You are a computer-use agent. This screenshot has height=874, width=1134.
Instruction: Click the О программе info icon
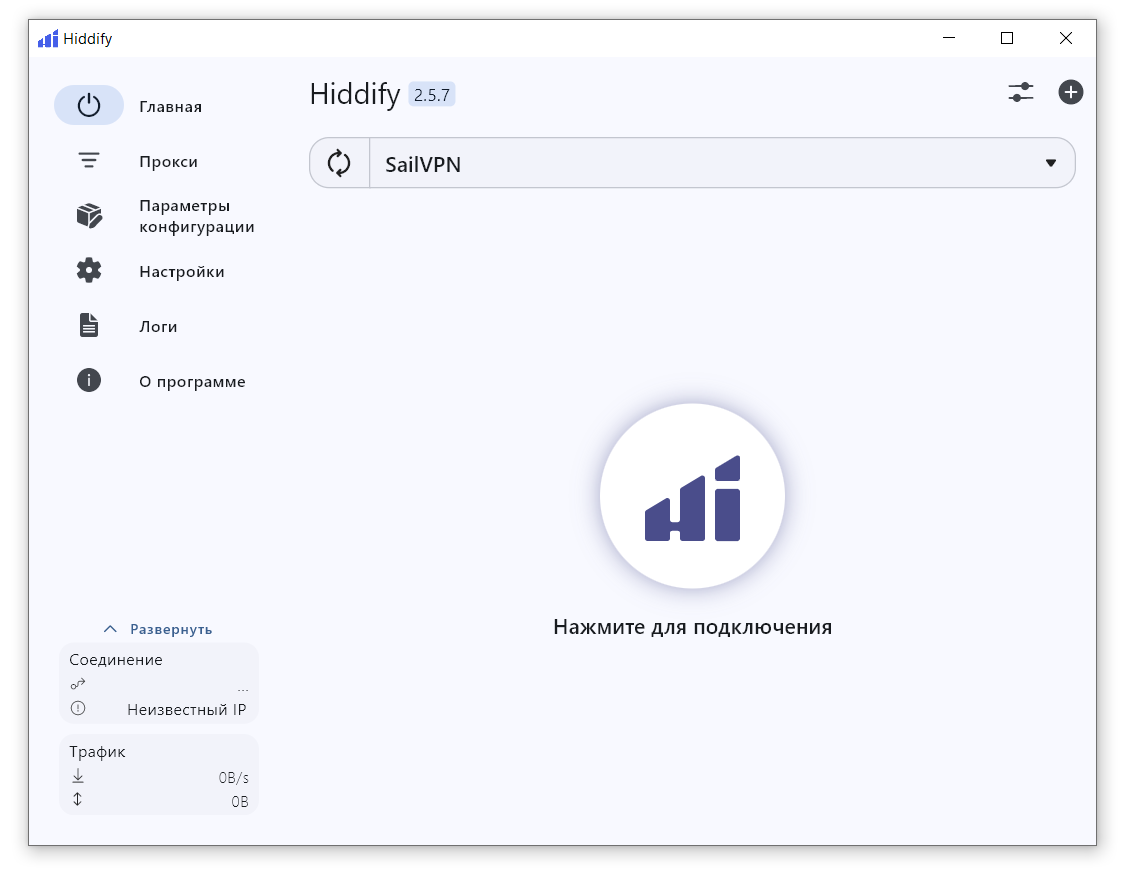pos(89,381)
